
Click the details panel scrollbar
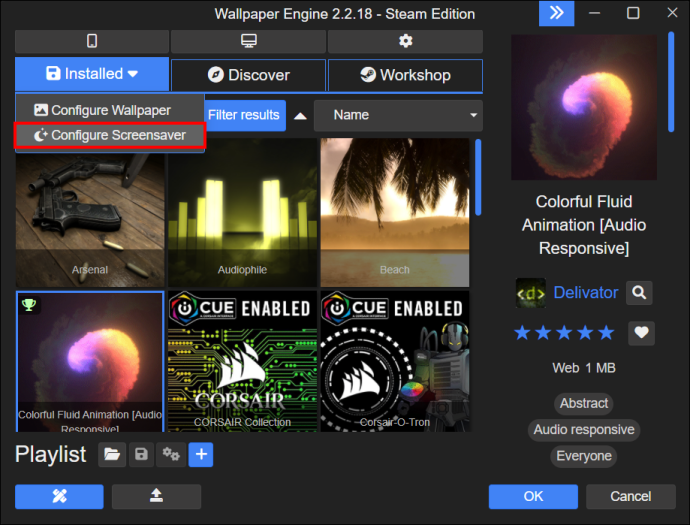coord(671,82)
